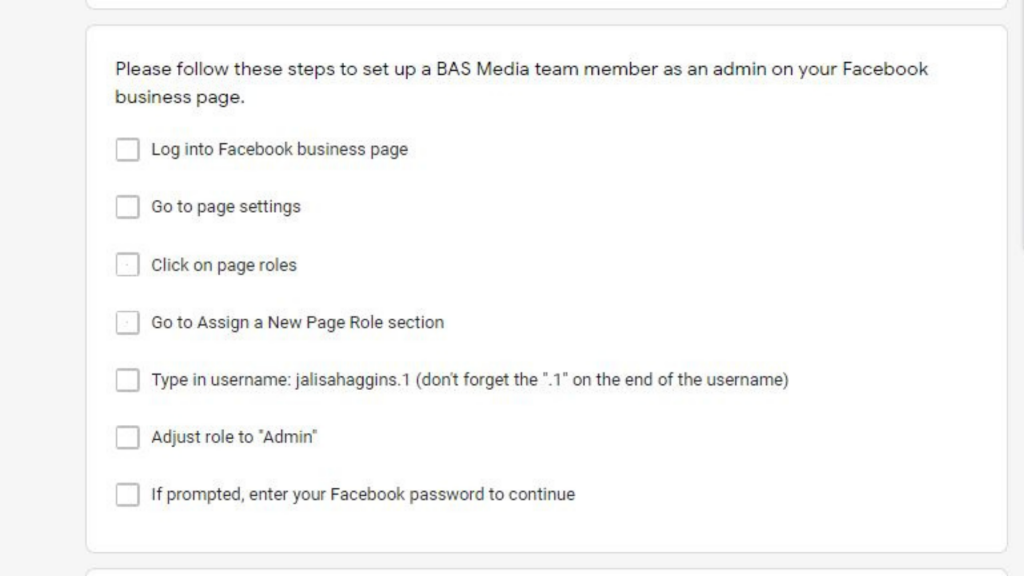The width and height of the screenshot is (1024, 576).
Task: Click the partially visible form card at the top
Action: click(x=546, y=4)
